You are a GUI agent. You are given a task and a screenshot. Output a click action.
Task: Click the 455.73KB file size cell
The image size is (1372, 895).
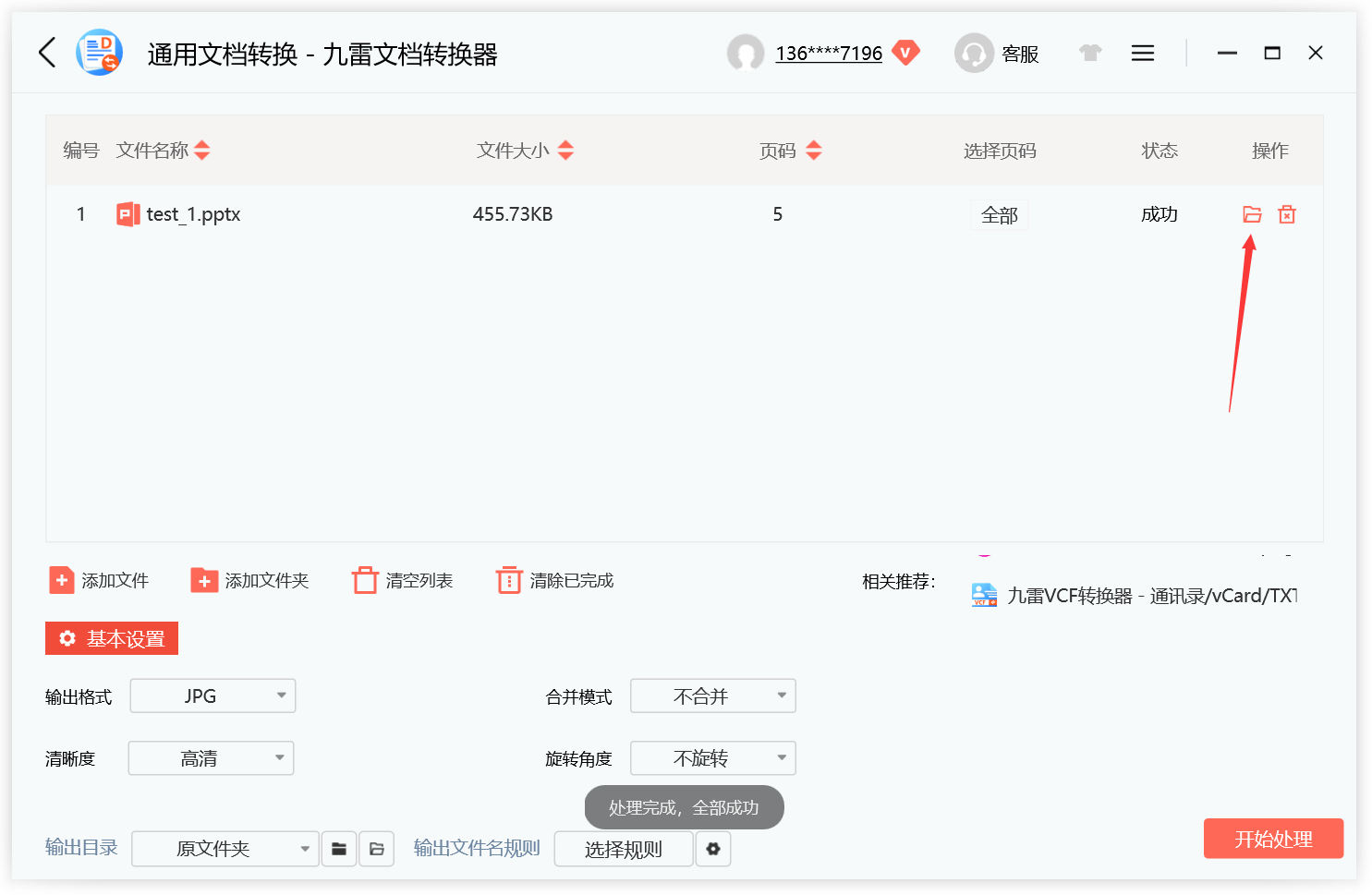(x=513, y=214)
